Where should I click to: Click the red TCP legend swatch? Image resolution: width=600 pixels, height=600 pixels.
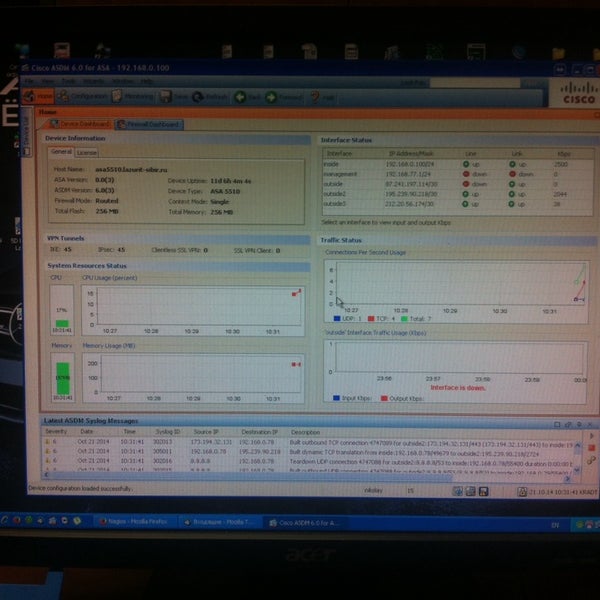[x=371, y=318]
